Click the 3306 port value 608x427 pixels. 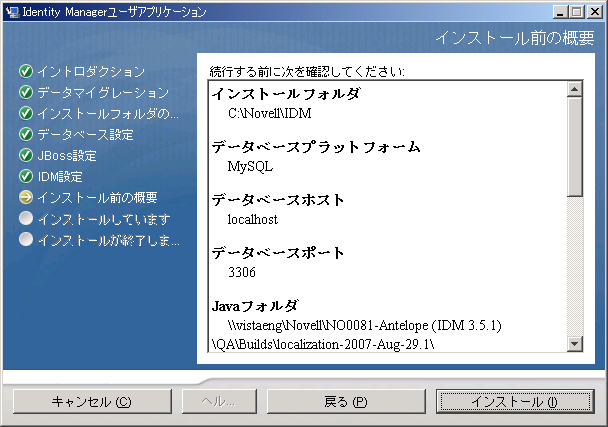(242, 272)
